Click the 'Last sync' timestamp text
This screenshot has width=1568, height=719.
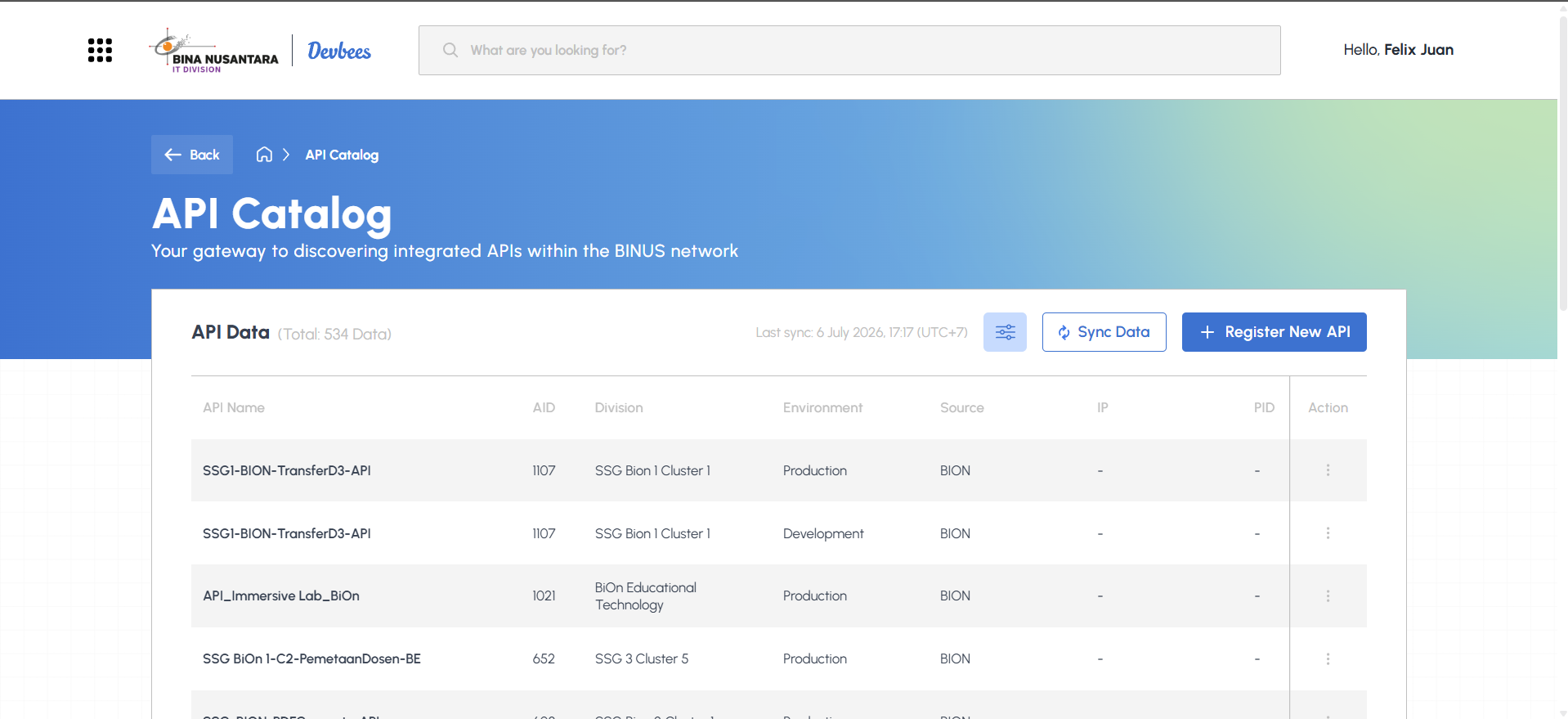(862, 332)
